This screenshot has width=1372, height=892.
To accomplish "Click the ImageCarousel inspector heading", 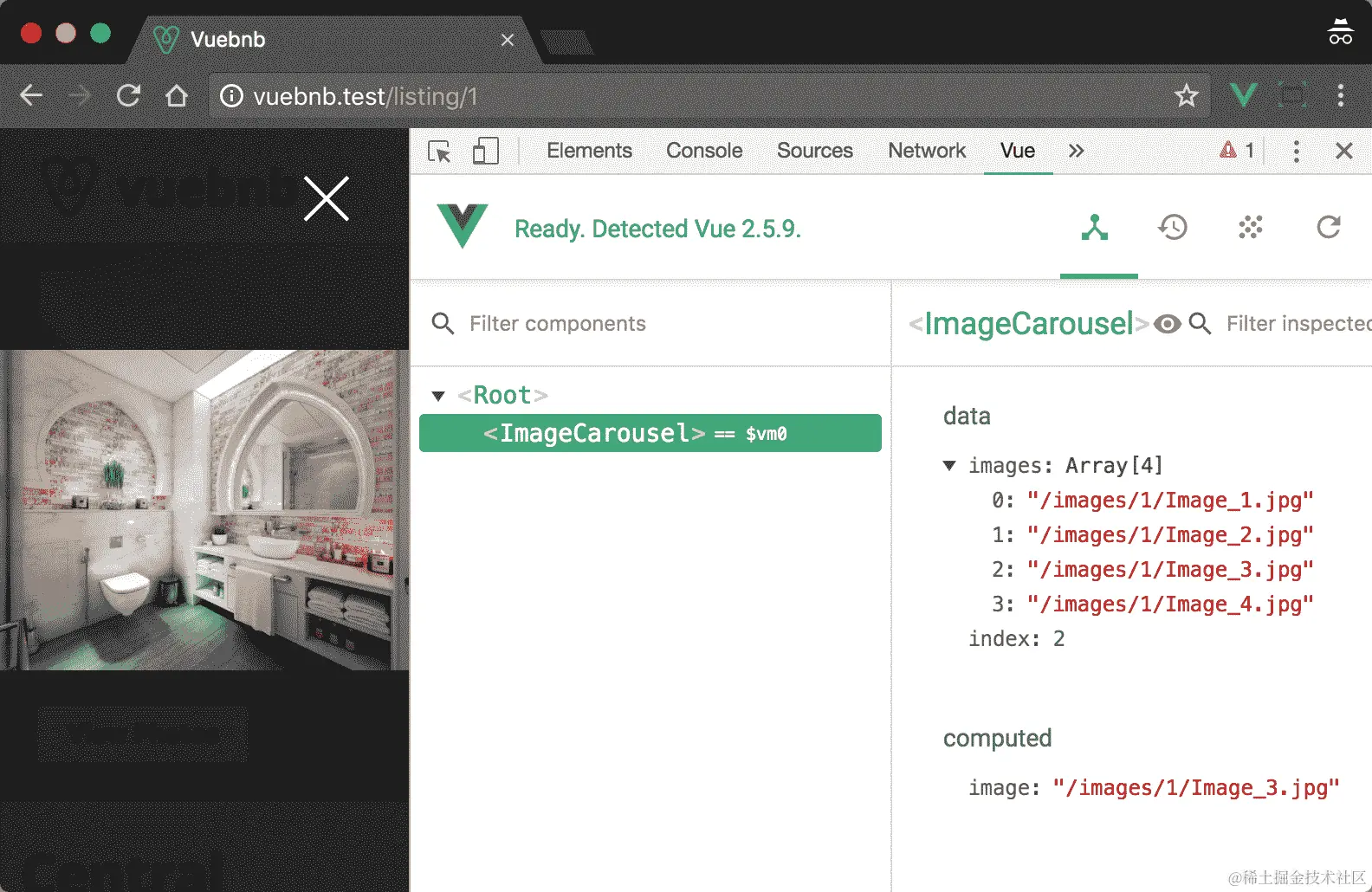I will 1029,324.
